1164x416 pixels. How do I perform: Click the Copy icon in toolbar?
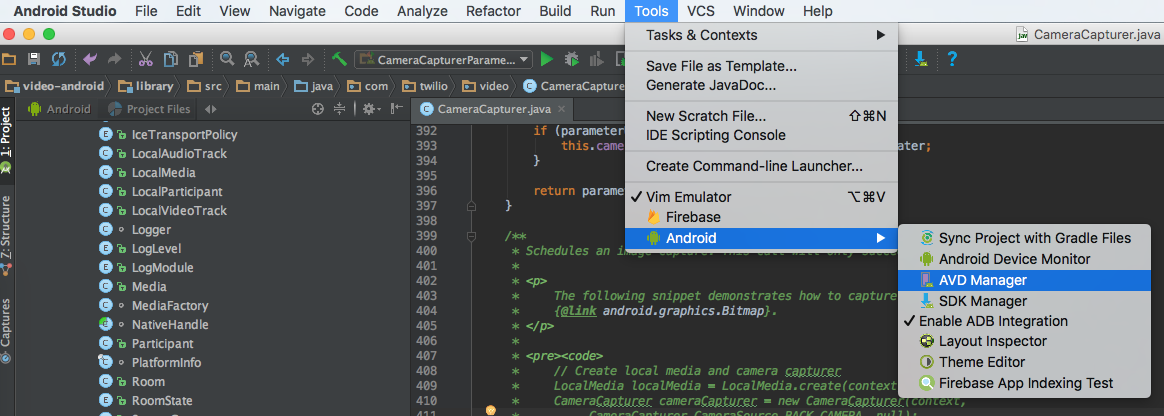coord(171,59)
